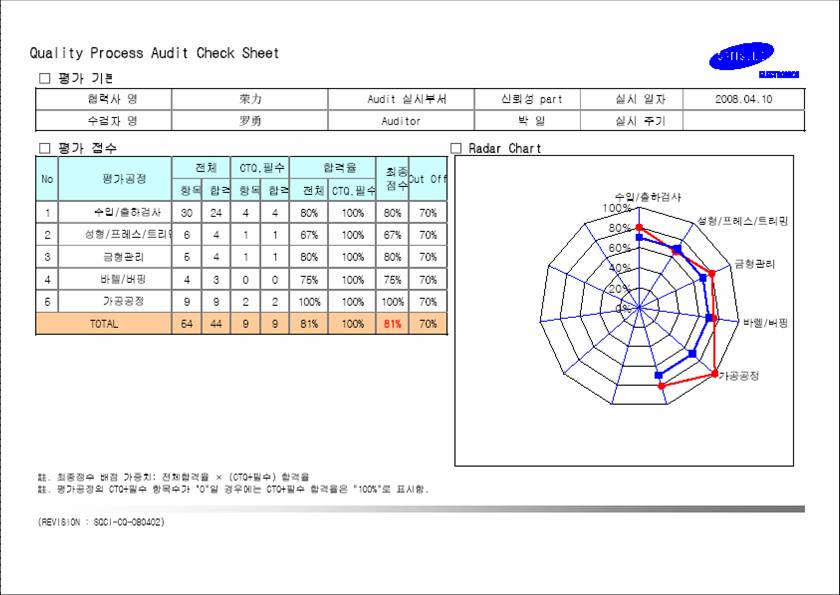Click the 바렐/버핑 radar chart axis label
The image size is (840, 595).
point(765,322)
